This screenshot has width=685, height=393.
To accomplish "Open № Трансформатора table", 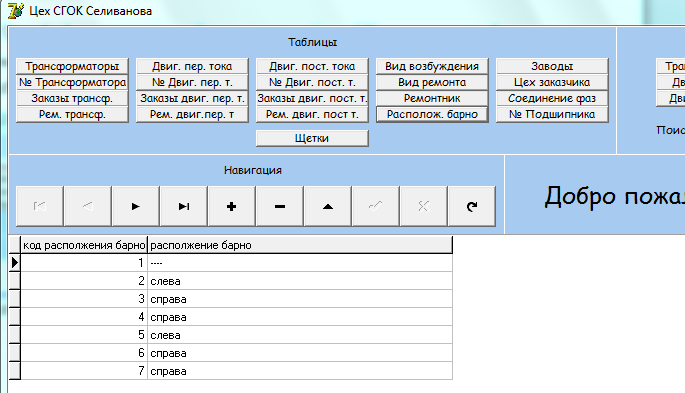I will (73, 82).
